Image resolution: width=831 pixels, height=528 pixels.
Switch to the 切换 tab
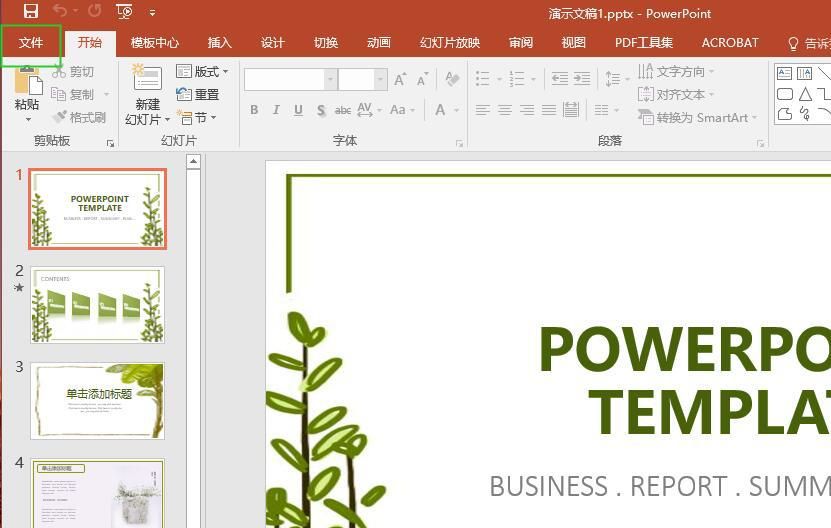tap(325, 42)
